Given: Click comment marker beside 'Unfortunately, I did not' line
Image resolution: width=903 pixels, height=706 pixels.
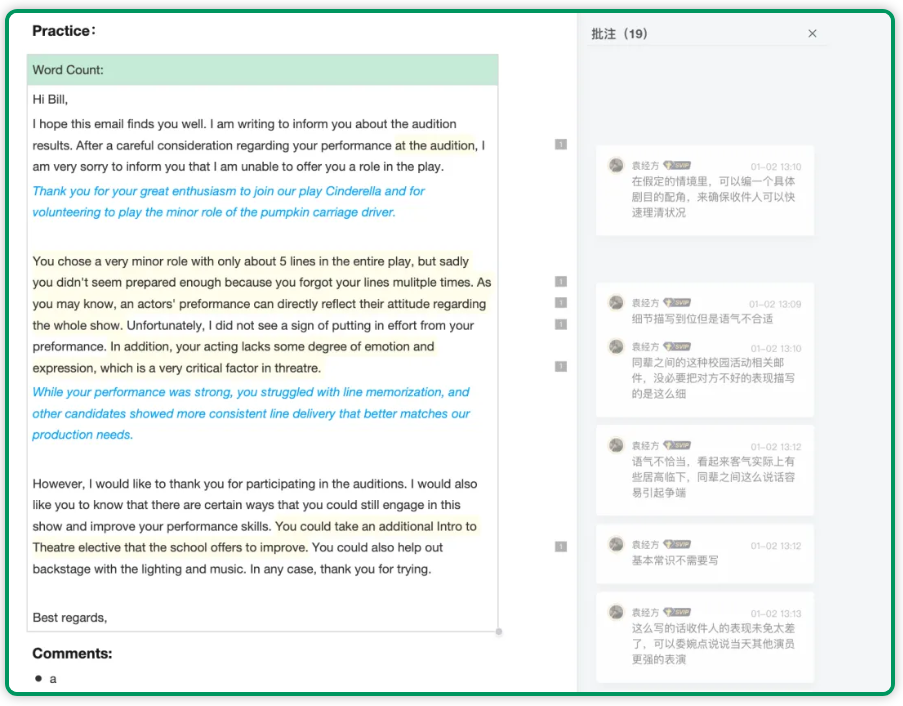Looking at the screenshot, I should (561, 324).
